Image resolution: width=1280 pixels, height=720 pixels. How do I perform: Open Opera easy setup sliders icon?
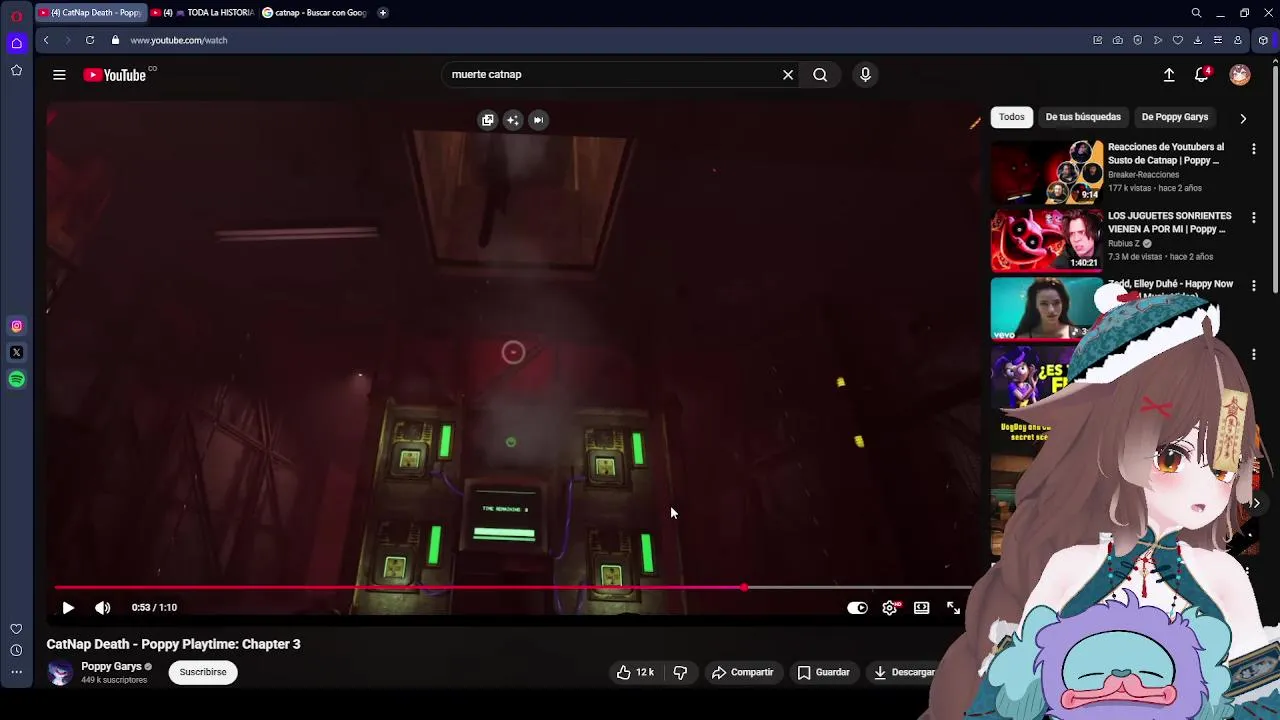(x=1217, y=40)
